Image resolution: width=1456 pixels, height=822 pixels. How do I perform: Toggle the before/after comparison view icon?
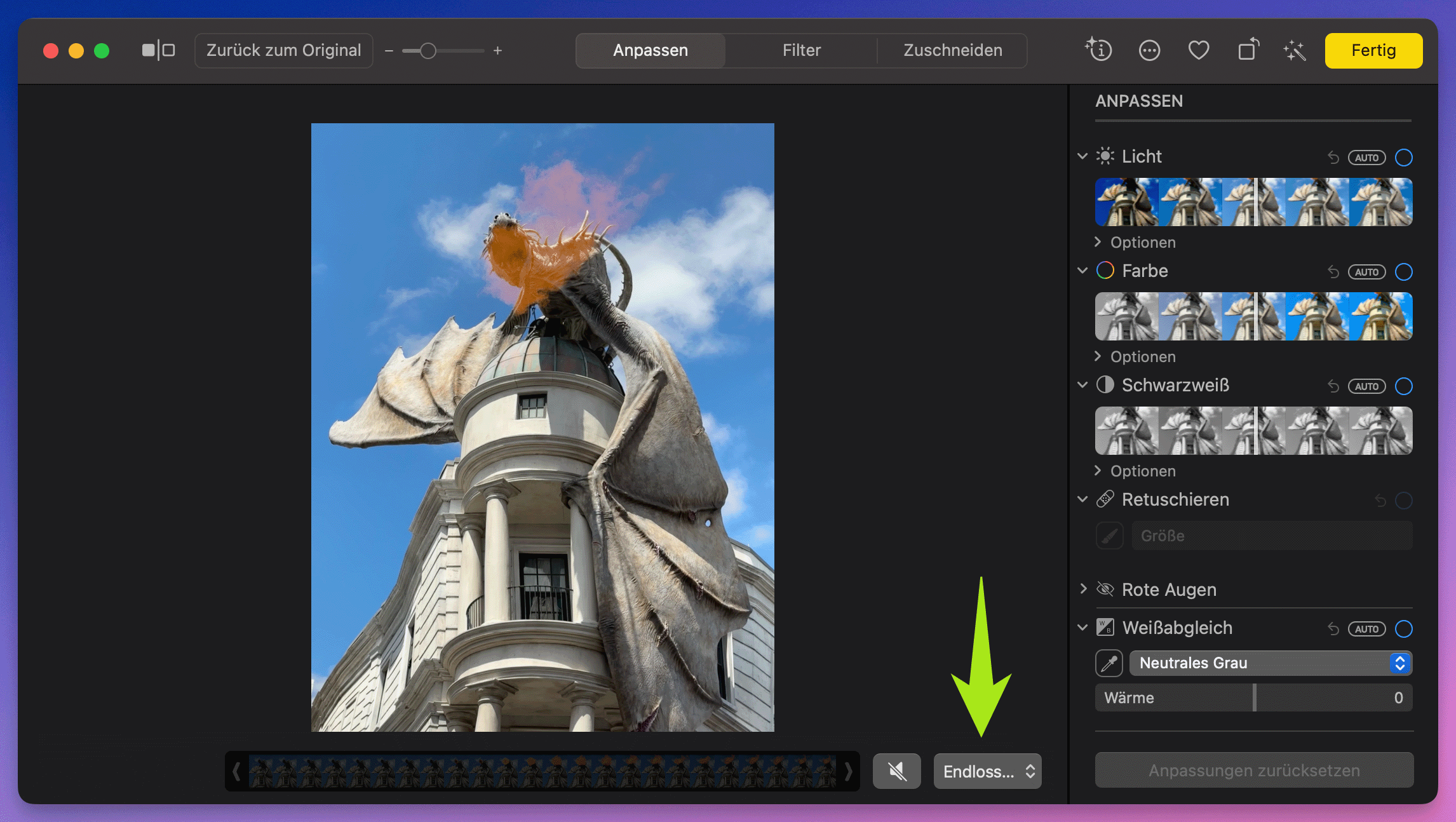click(158, 50)
